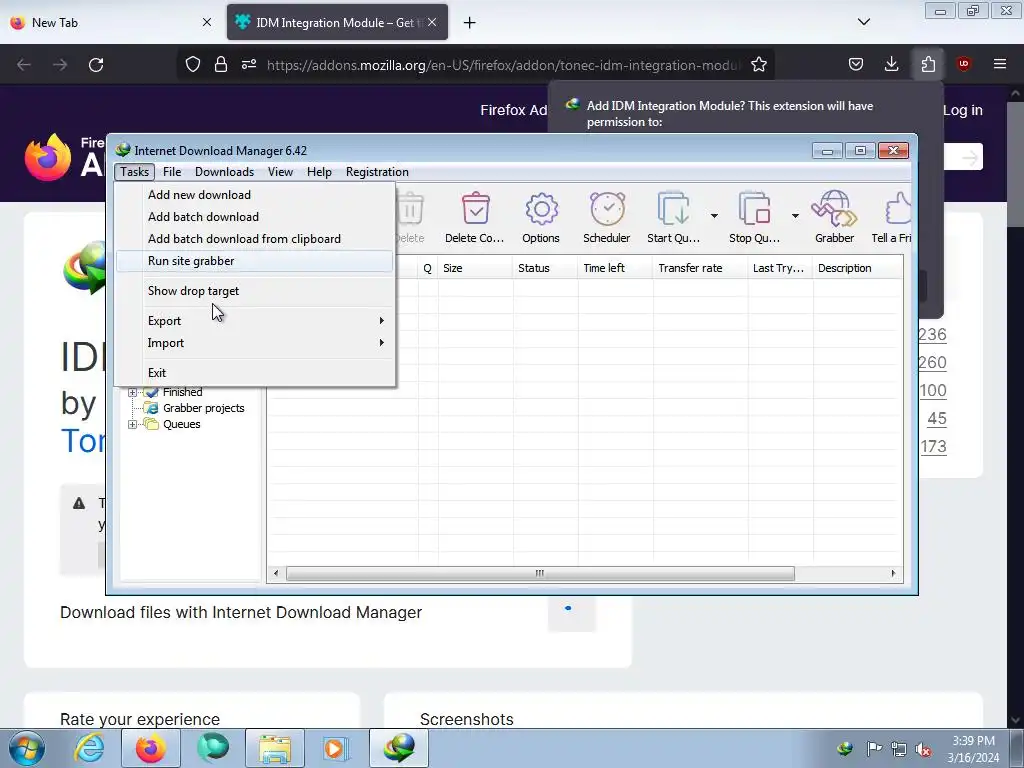This screenshot has width=1024, height=768.
Task: Launch Internet Explorer from taskbar
Action: pyautogui.click(x=88, y=748)
